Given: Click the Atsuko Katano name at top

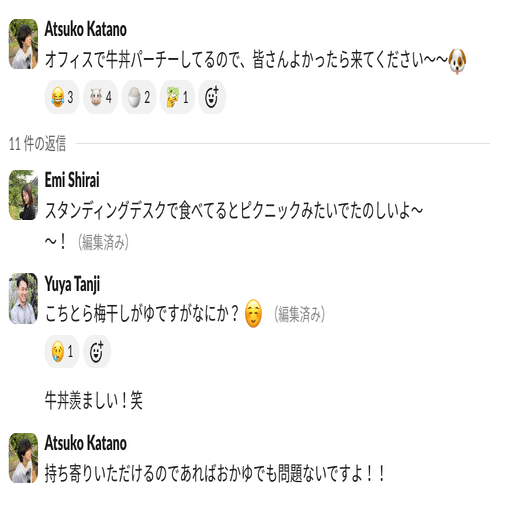Looking at the screenshot, I should tap(86, 29).
